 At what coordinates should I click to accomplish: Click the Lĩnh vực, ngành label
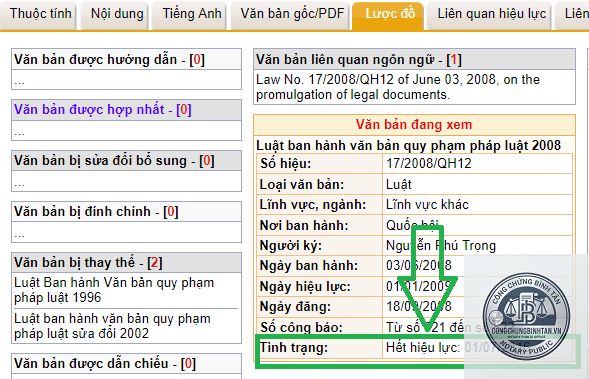[x=313, y=205]
